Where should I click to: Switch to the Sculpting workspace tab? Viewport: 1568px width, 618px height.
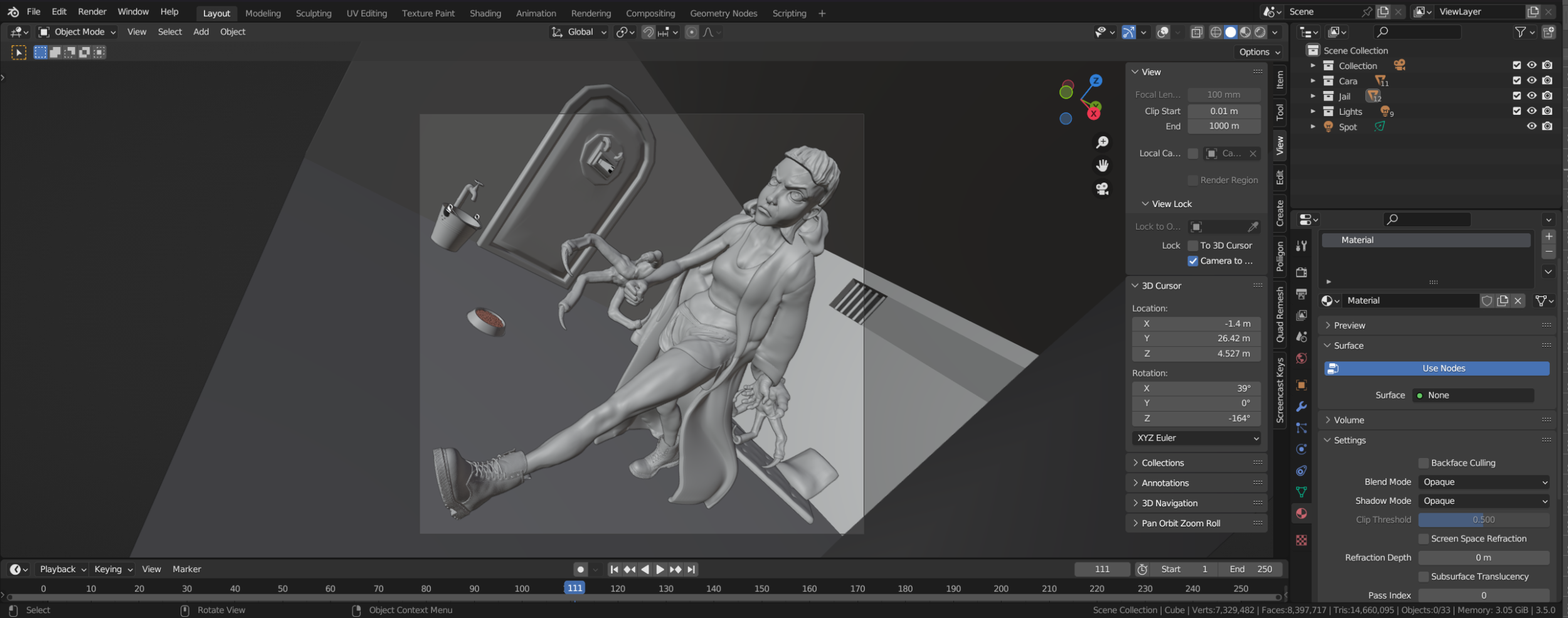[313, 13]
